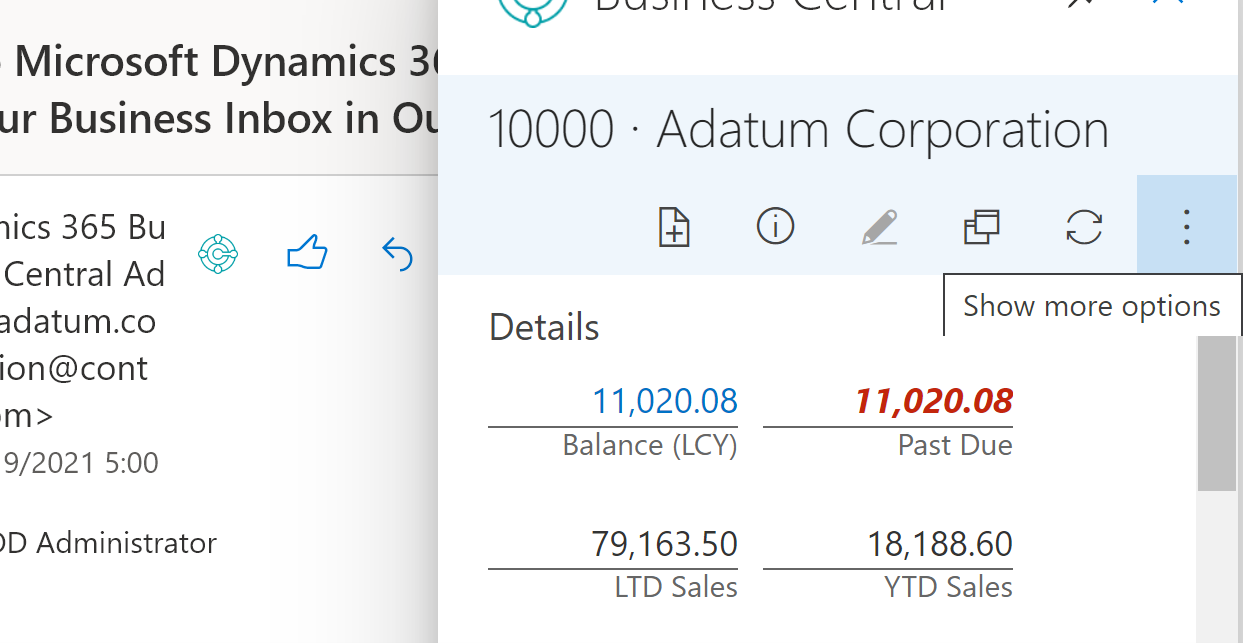This screenshot has width=1243, height=643.
Task: Click the edit pencil icon
Action: click(879, 227)
